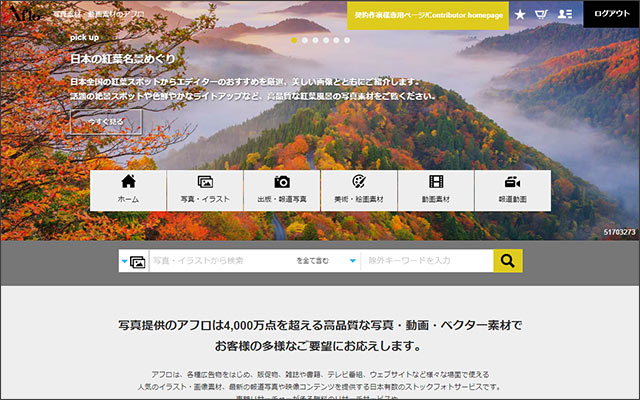Click the favorites star icon
The width and height of the screenshot is (640, 400).
pyautogui.click(x=519, y=14)
